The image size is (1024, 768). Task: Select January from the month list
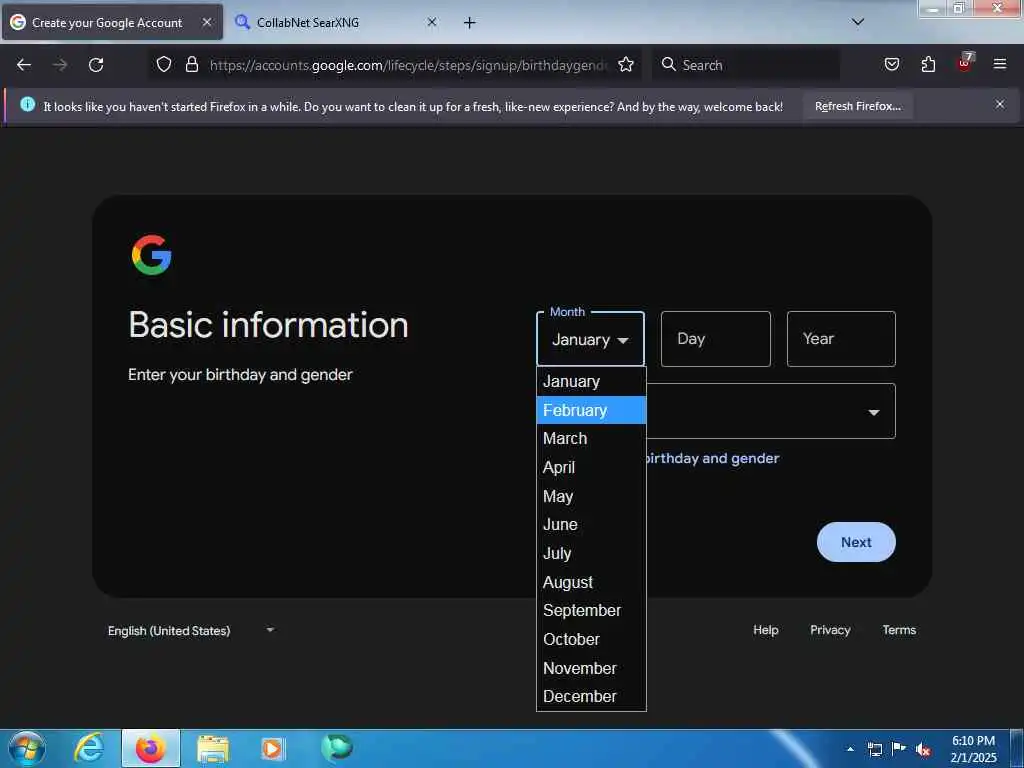click(591, 381)
